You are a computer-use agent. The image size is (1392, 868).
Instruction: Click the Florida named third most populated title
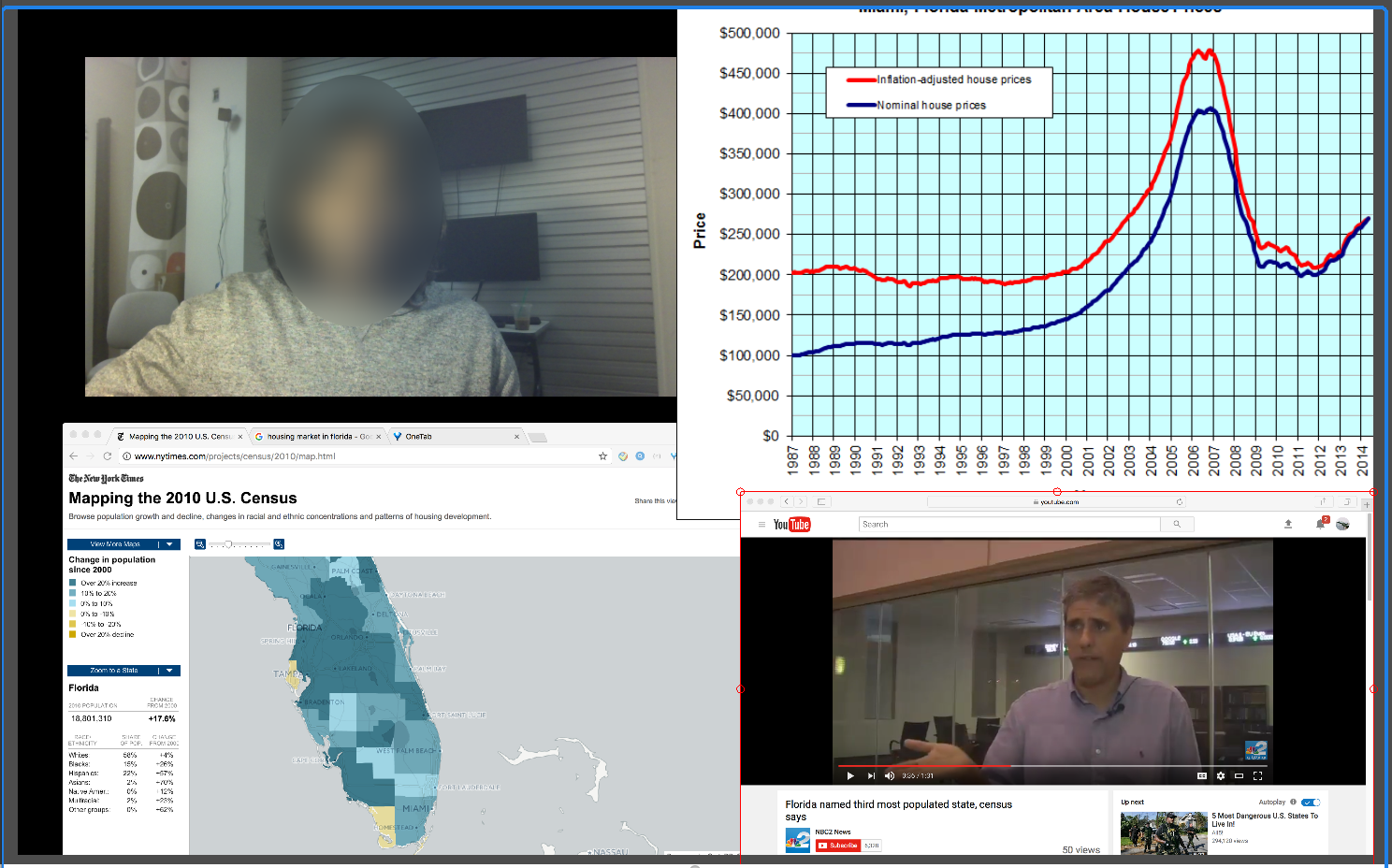[x=898, y=810]
